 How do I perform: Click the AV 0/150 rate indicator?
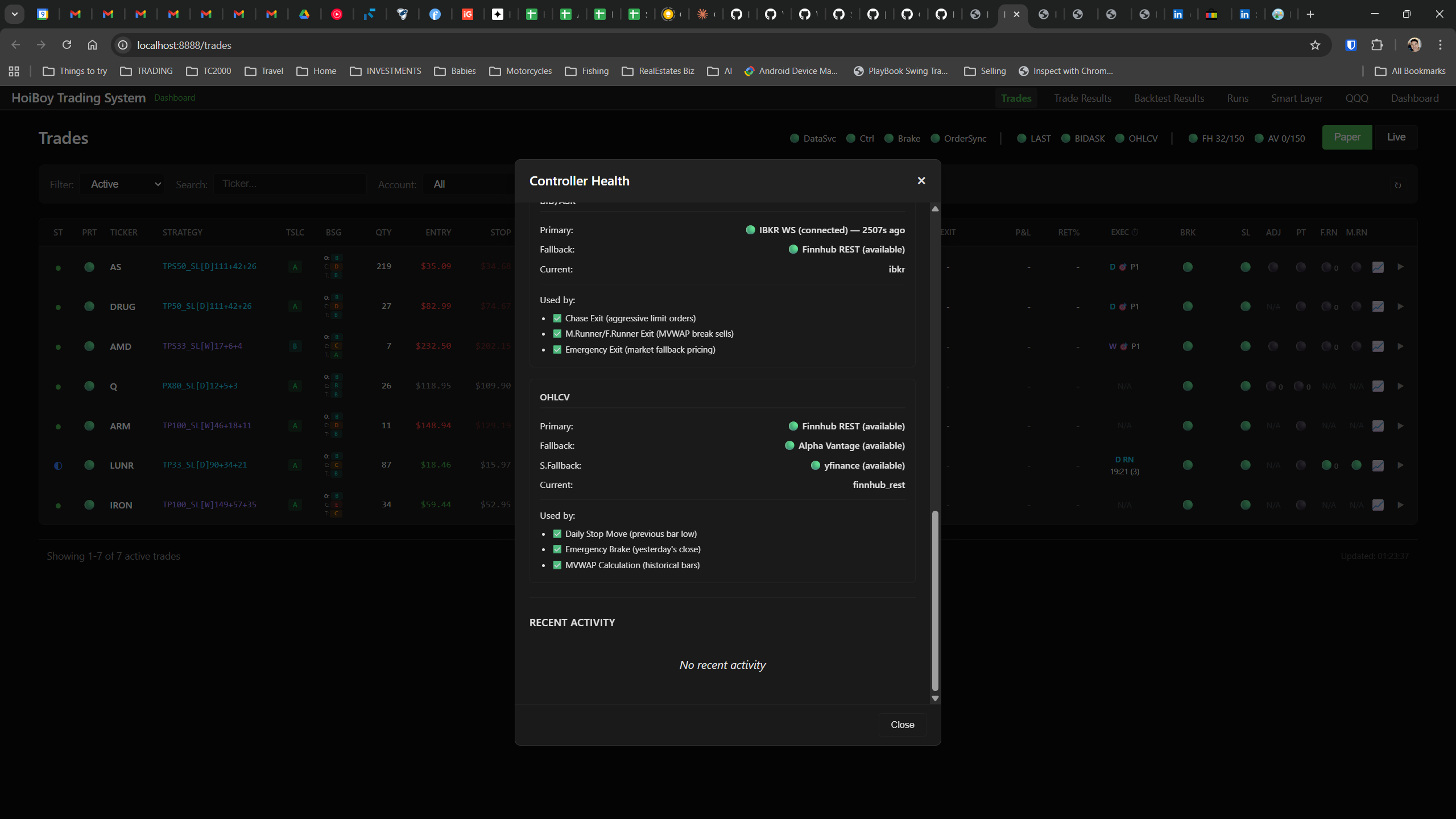(1280, 138)
